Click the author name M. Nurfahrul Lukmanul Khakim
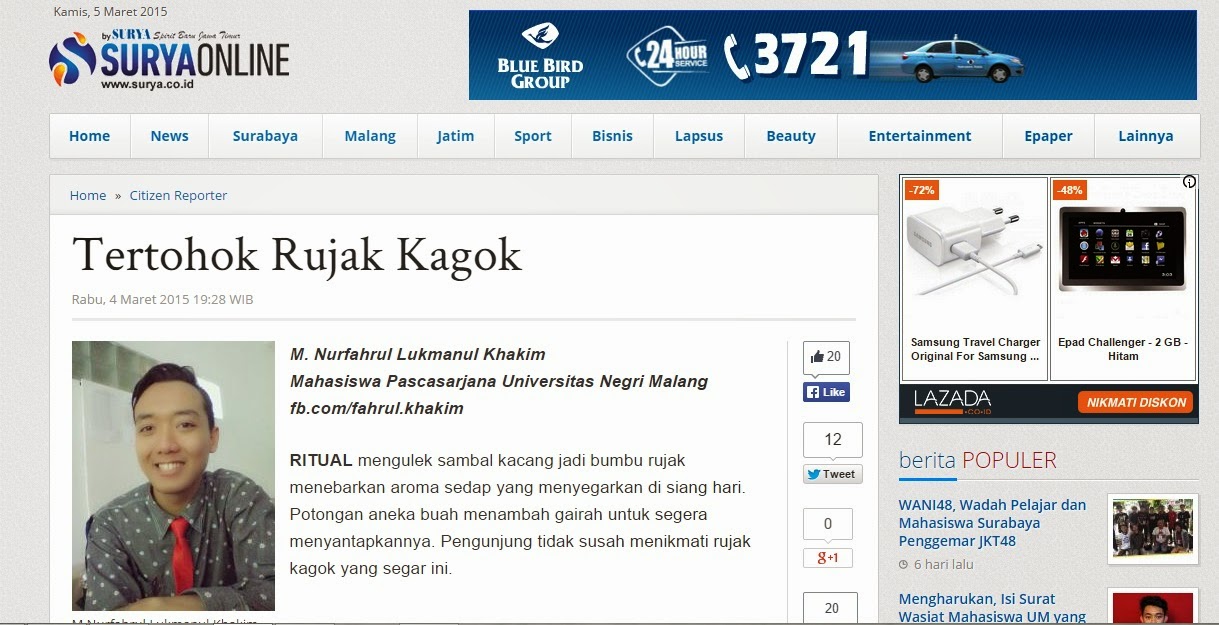The image size is (1219, 625). pyautogui.click(x=418, y=354)
